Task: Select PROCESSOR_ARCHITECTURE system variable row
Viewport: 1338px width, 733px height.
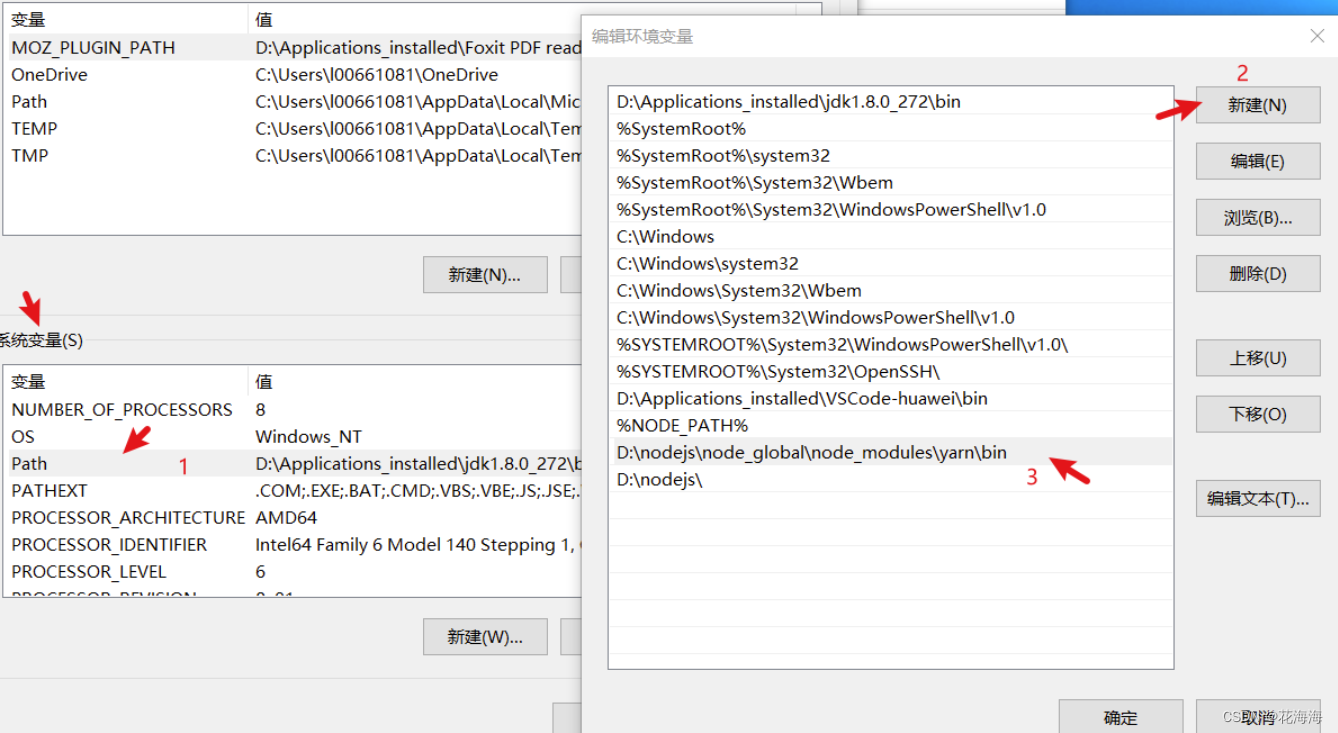Action: pos(293,517)
